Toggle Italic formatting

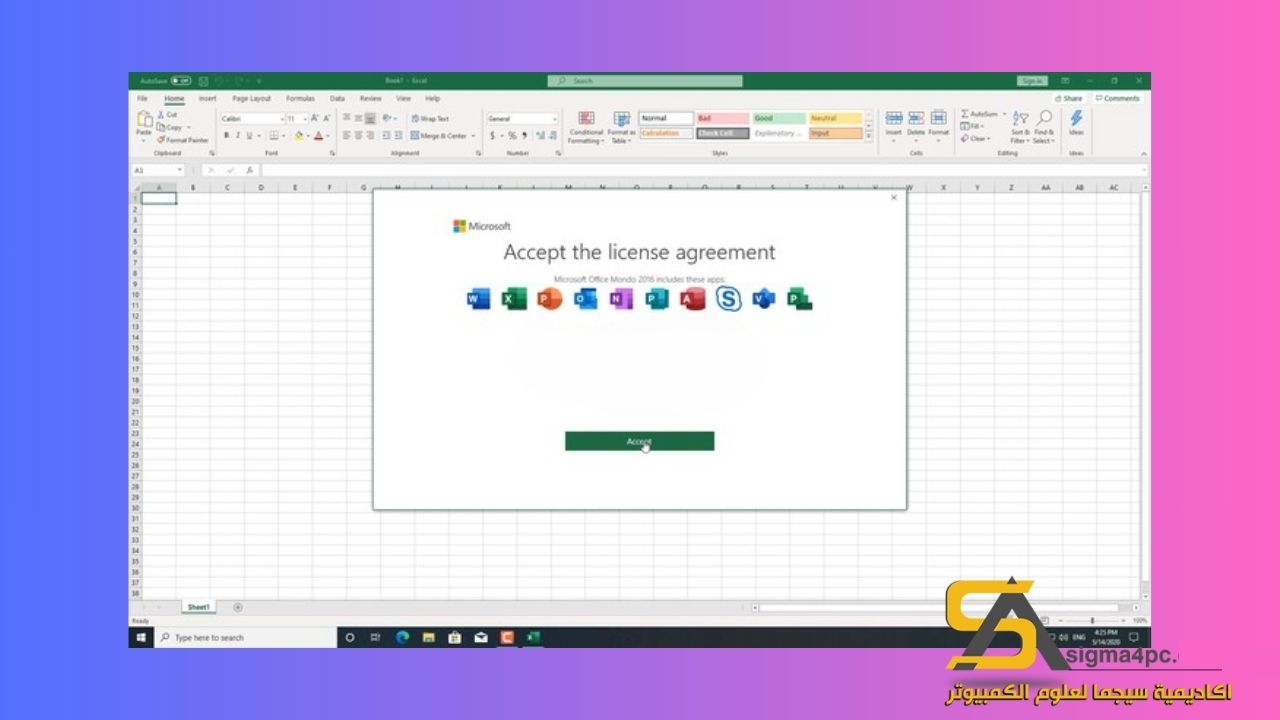tap(237, 136)
